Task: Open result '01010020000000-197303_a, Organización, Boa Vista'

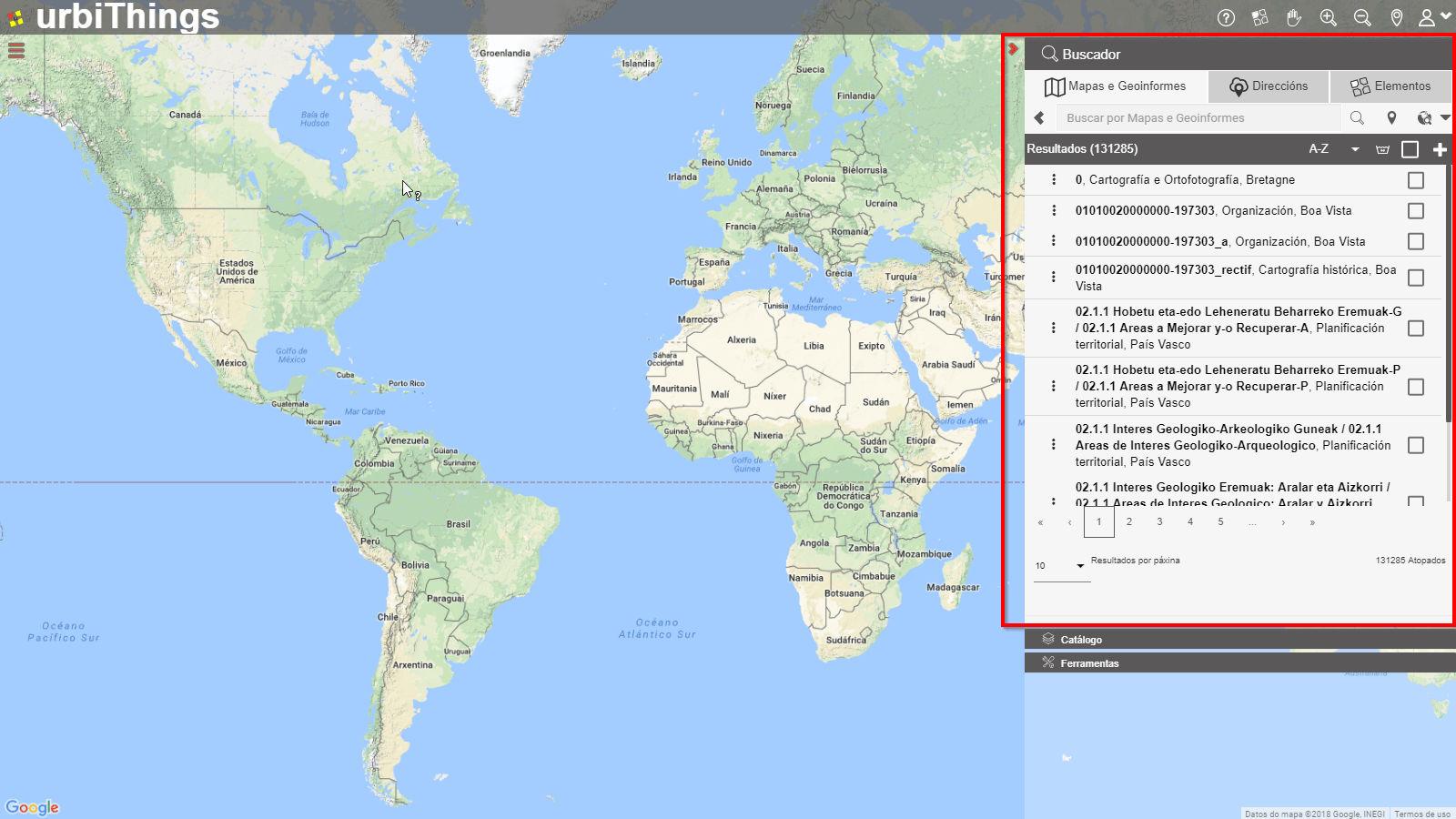Action: coord(1220,241)
